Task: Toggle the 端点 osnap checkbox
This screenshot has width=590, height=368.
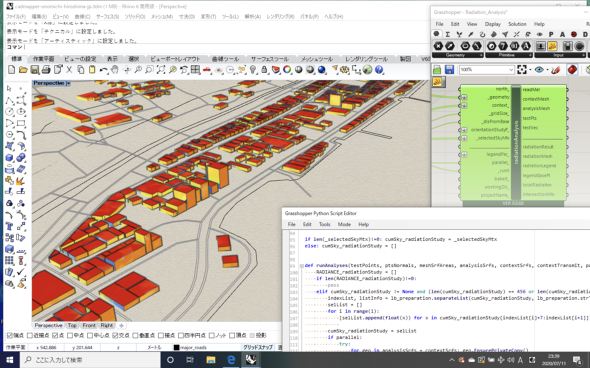Action: (x=10, y=335)
